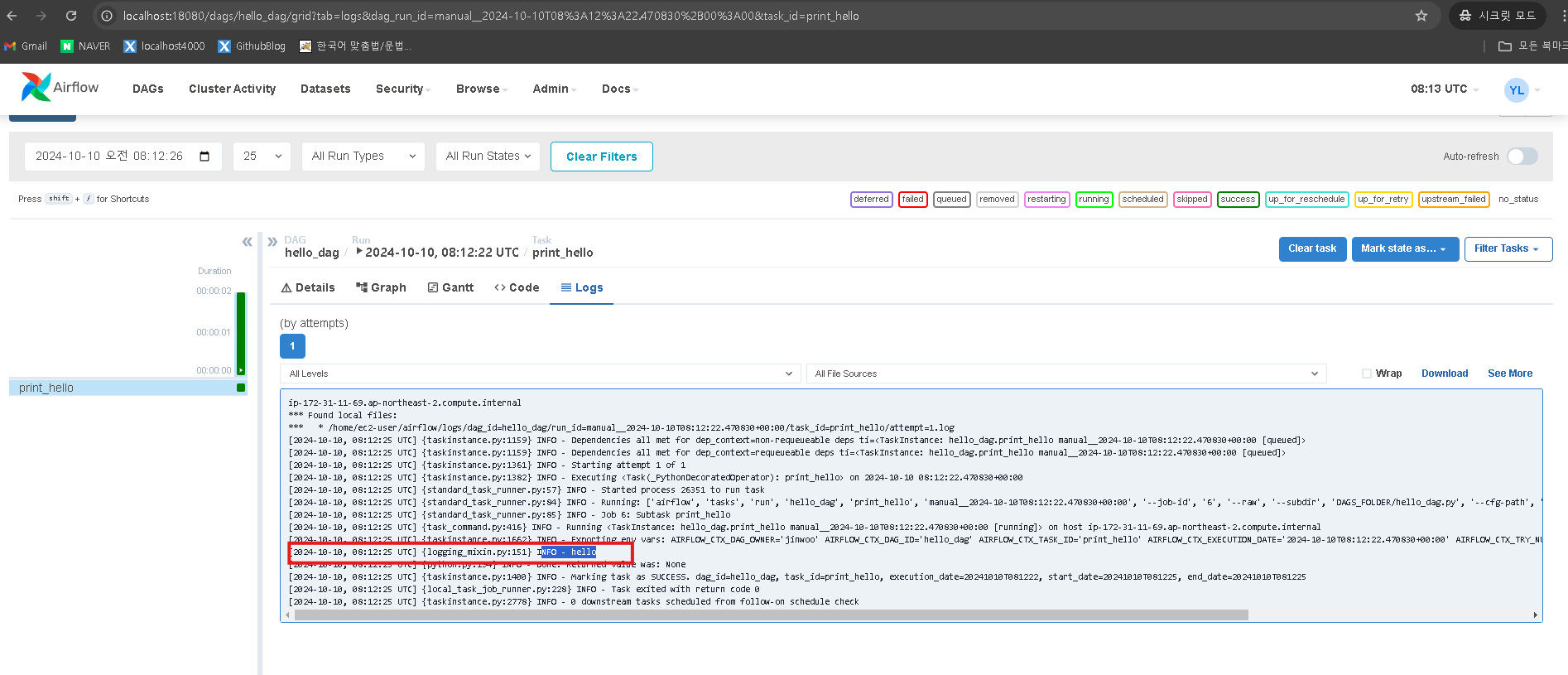Click the Clear task button
This screenshot has height=675, width=1568.
[1312, 248]
